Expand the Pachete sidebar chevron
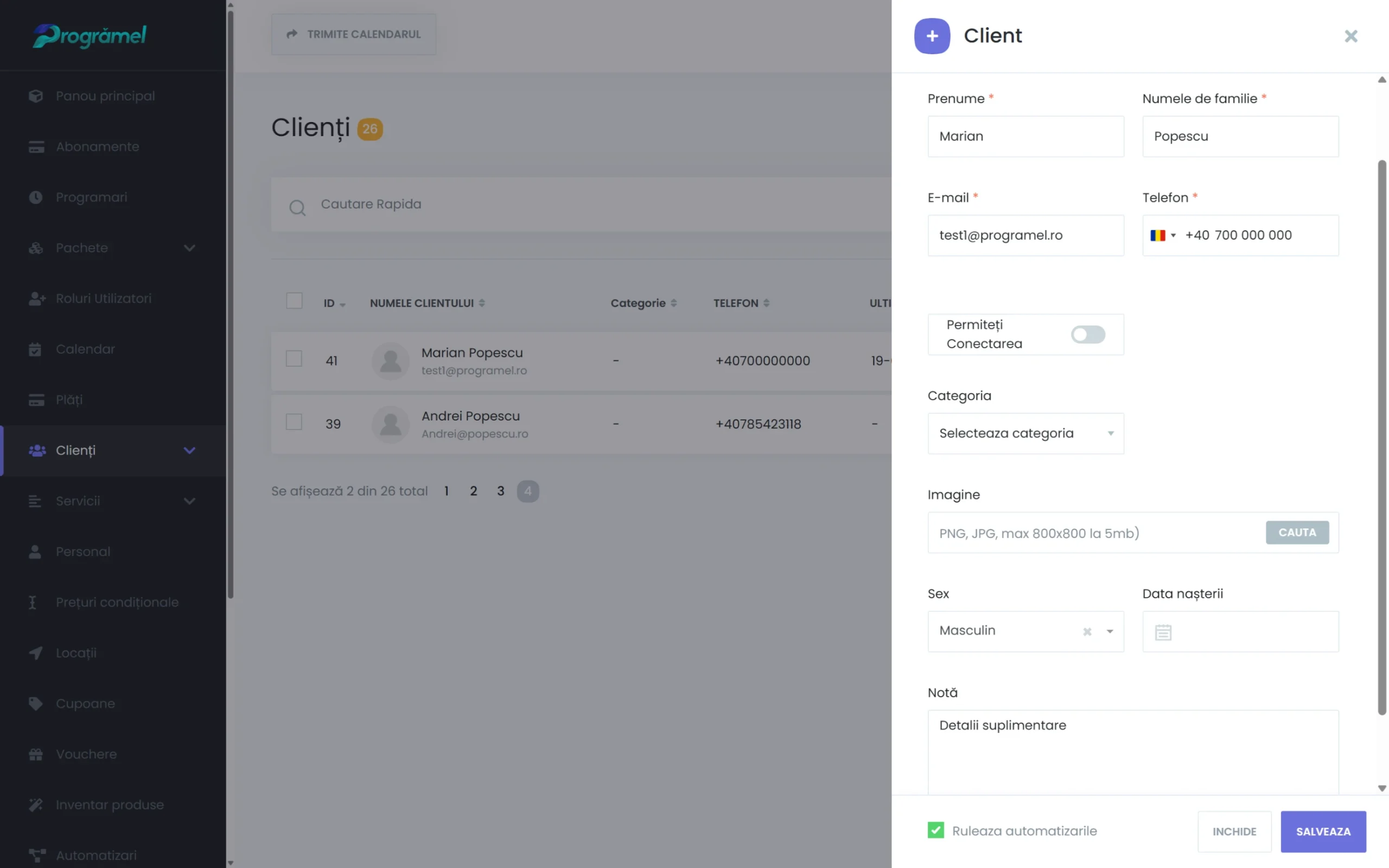The width and height of the screenshot is (1389, 868). tap(189, 248)
